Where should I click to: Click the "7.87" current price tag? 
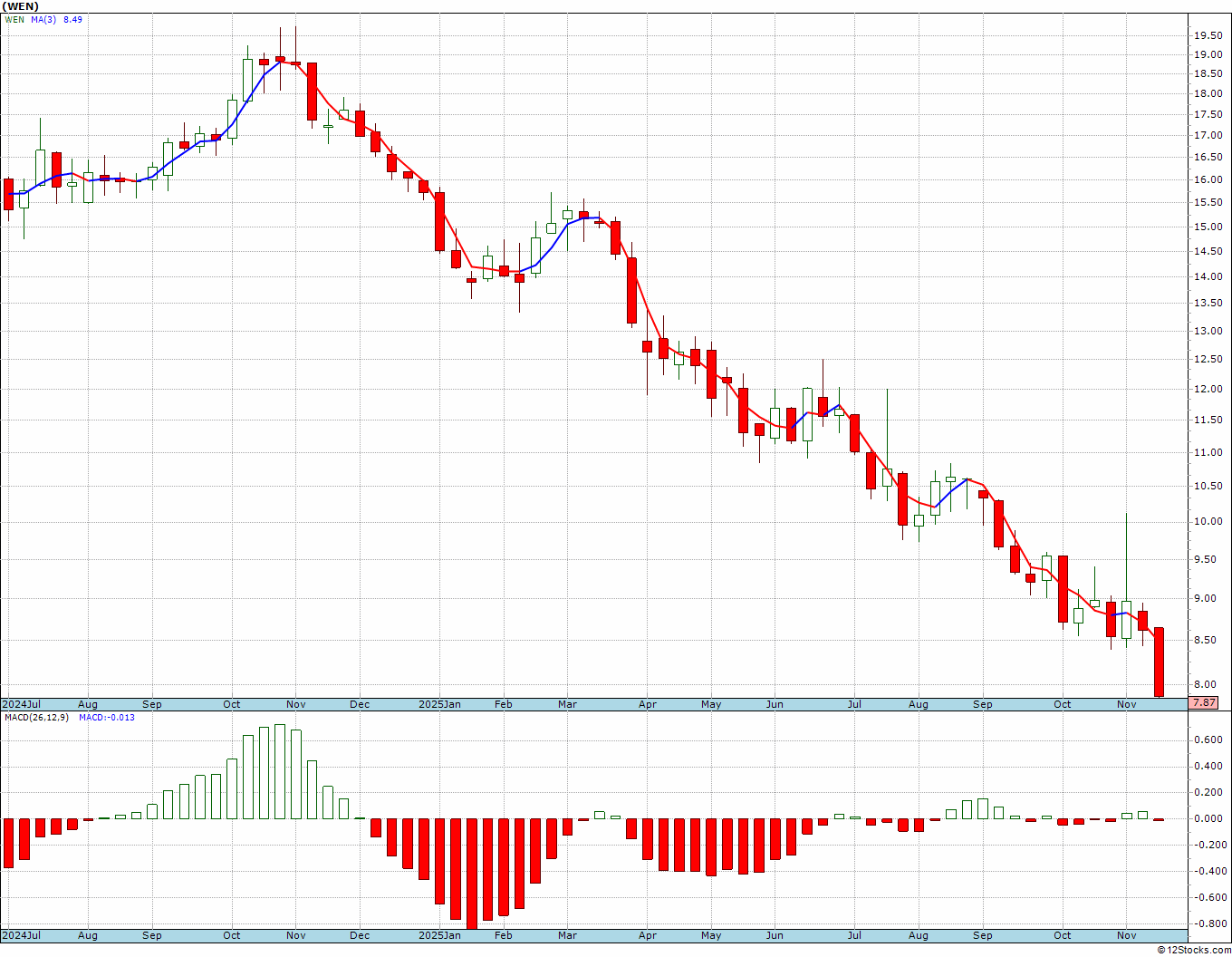point(1205,702)
